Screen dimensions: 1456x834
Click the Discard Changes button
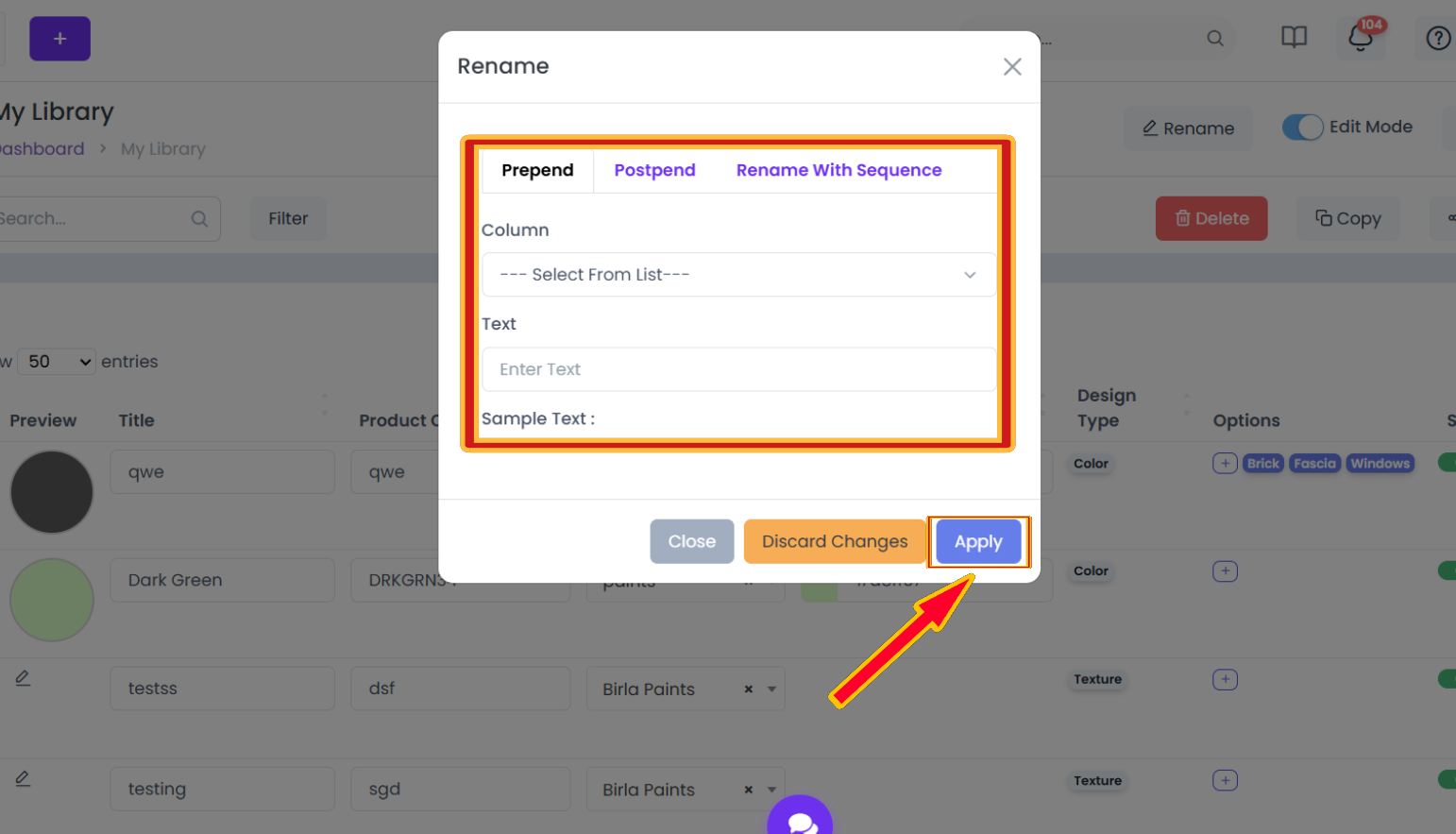pyautogui.click(x=835, y=541)
